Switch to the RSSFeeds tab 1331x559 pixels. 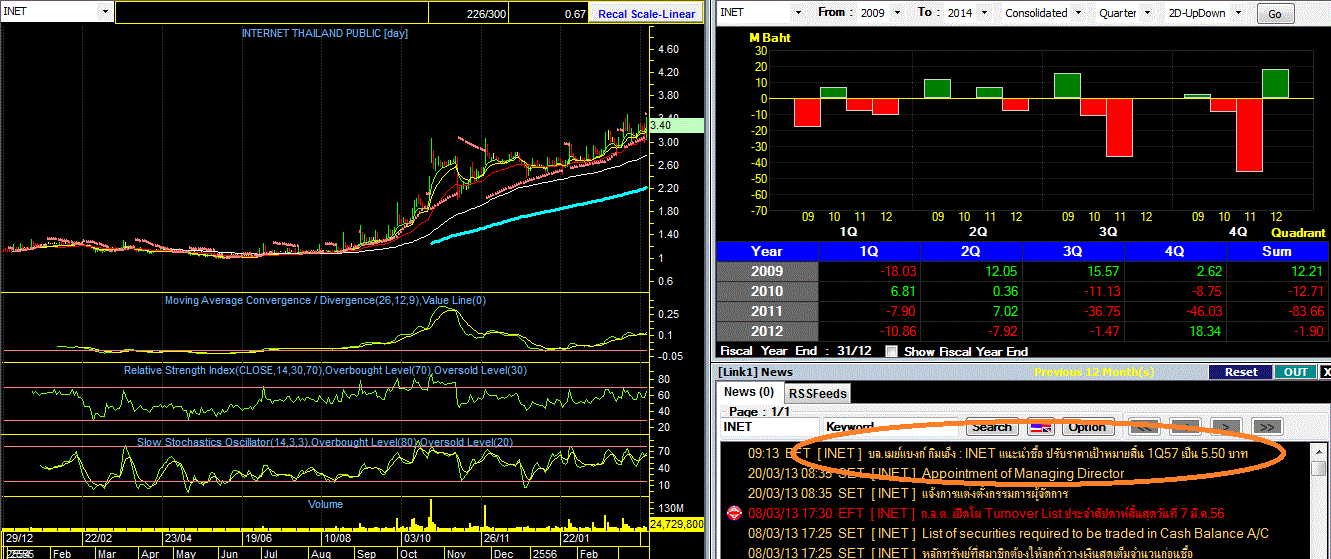click(x=816, y=393)
